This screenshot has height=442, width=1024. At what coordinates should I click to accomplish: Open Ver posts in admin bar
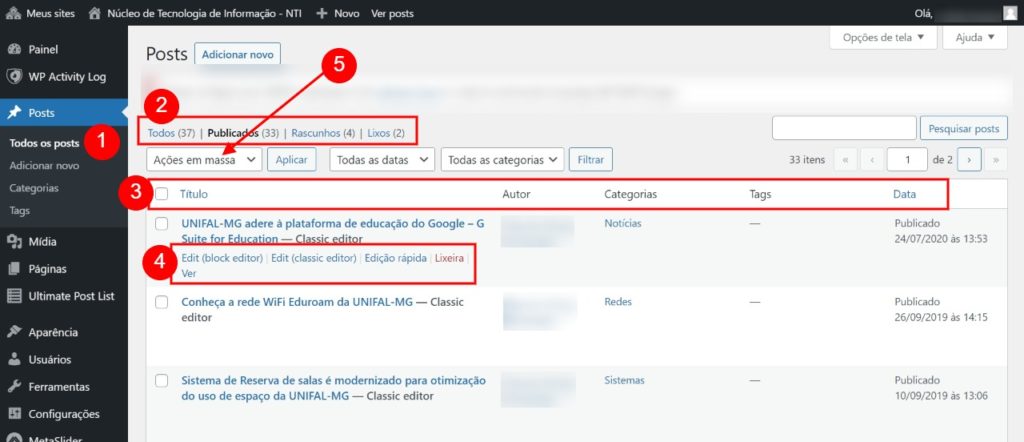point(392,13)
